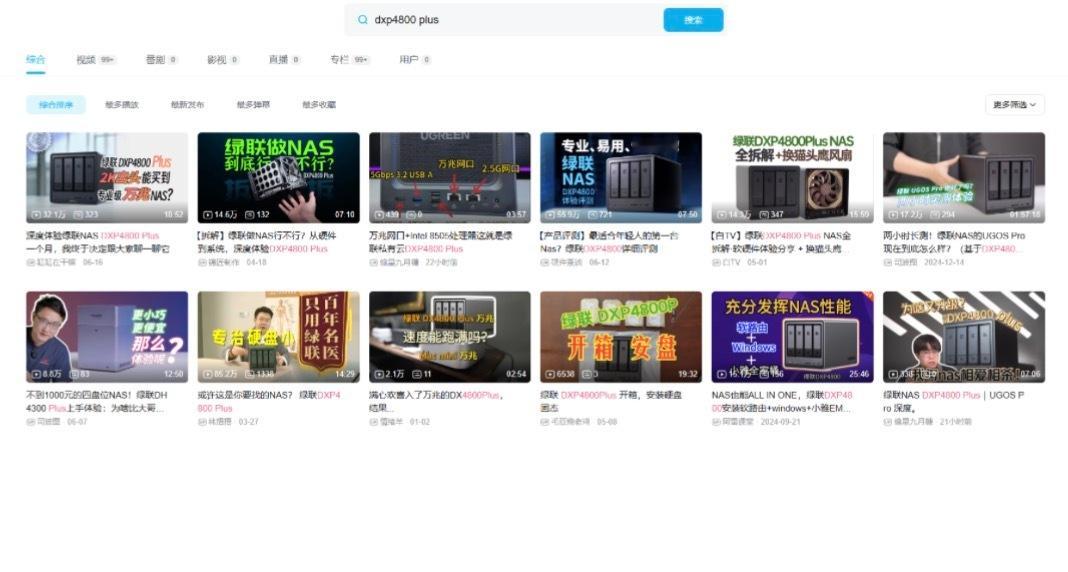1068x572 pixels.
Task: Click the blue 搜索 search button
Action: (693, 20)
